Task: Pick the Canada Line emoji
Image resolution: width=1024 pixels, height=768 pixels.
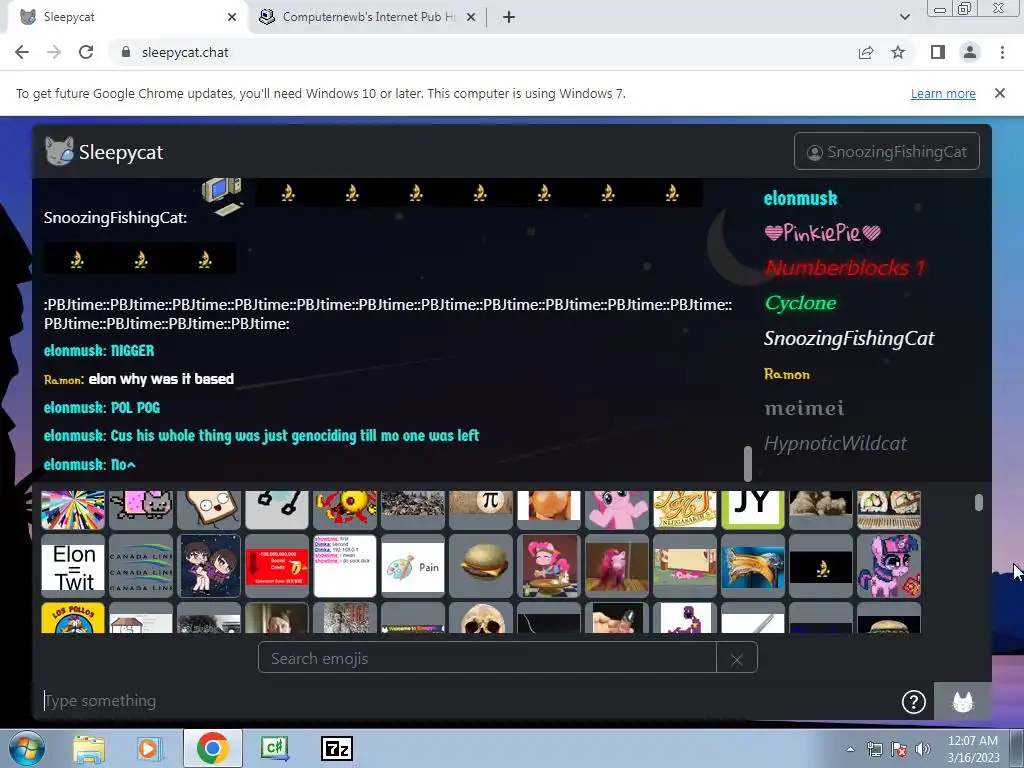Action: [141, 566]
